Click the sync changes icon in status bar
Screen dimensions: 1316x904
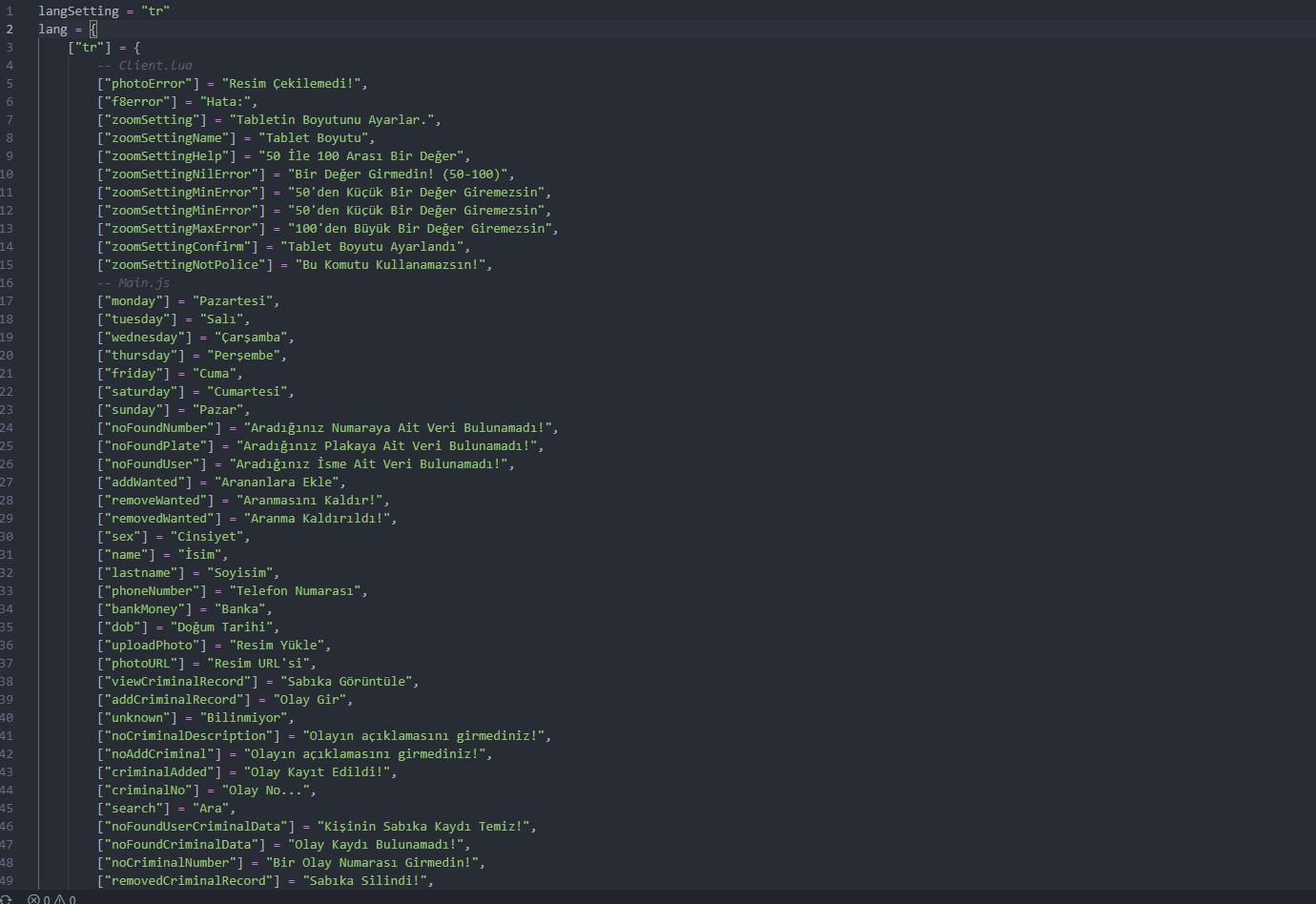coord(5,899)
